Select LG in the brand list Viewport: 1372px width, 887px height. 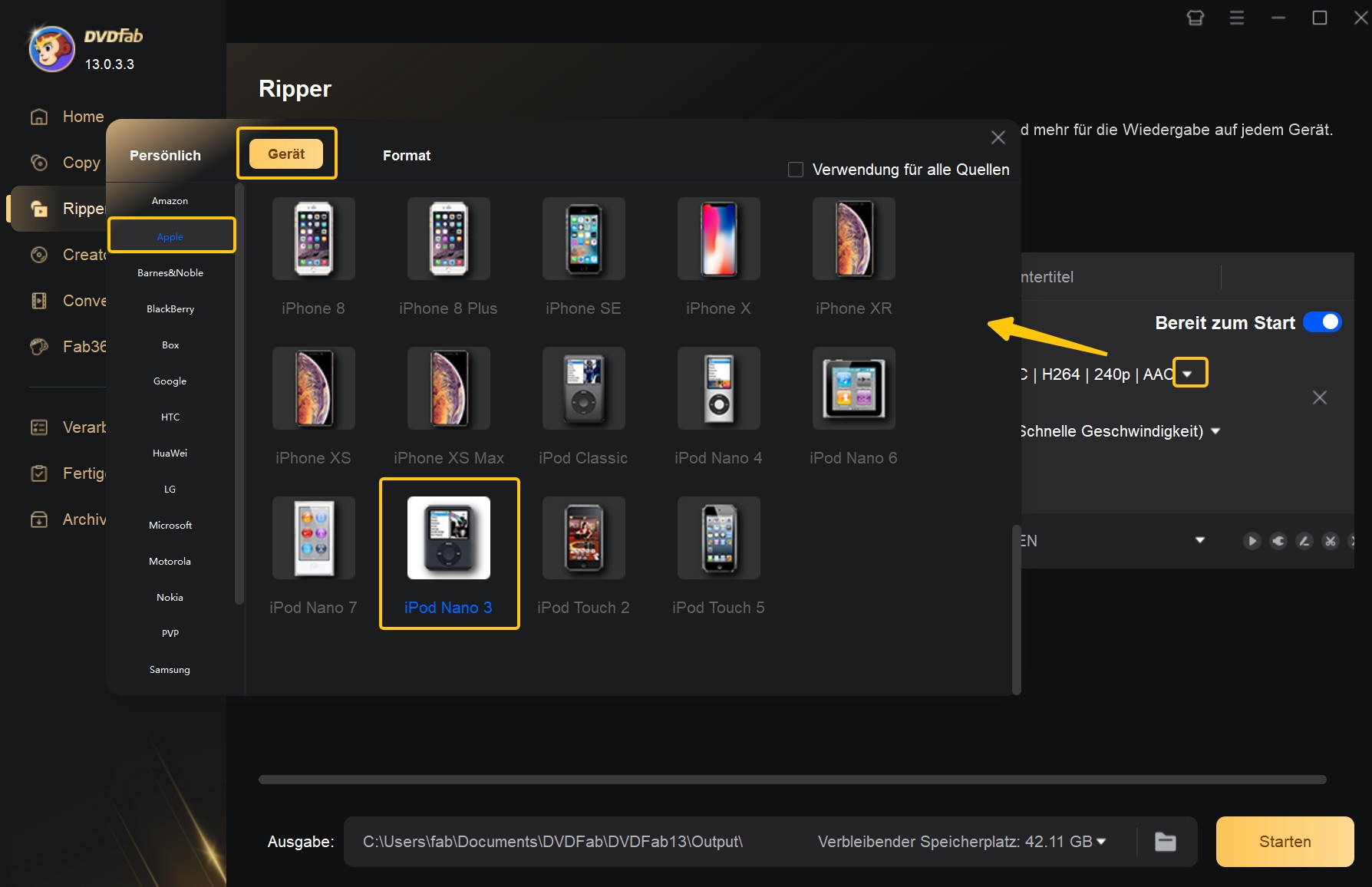tap(170, 489)
